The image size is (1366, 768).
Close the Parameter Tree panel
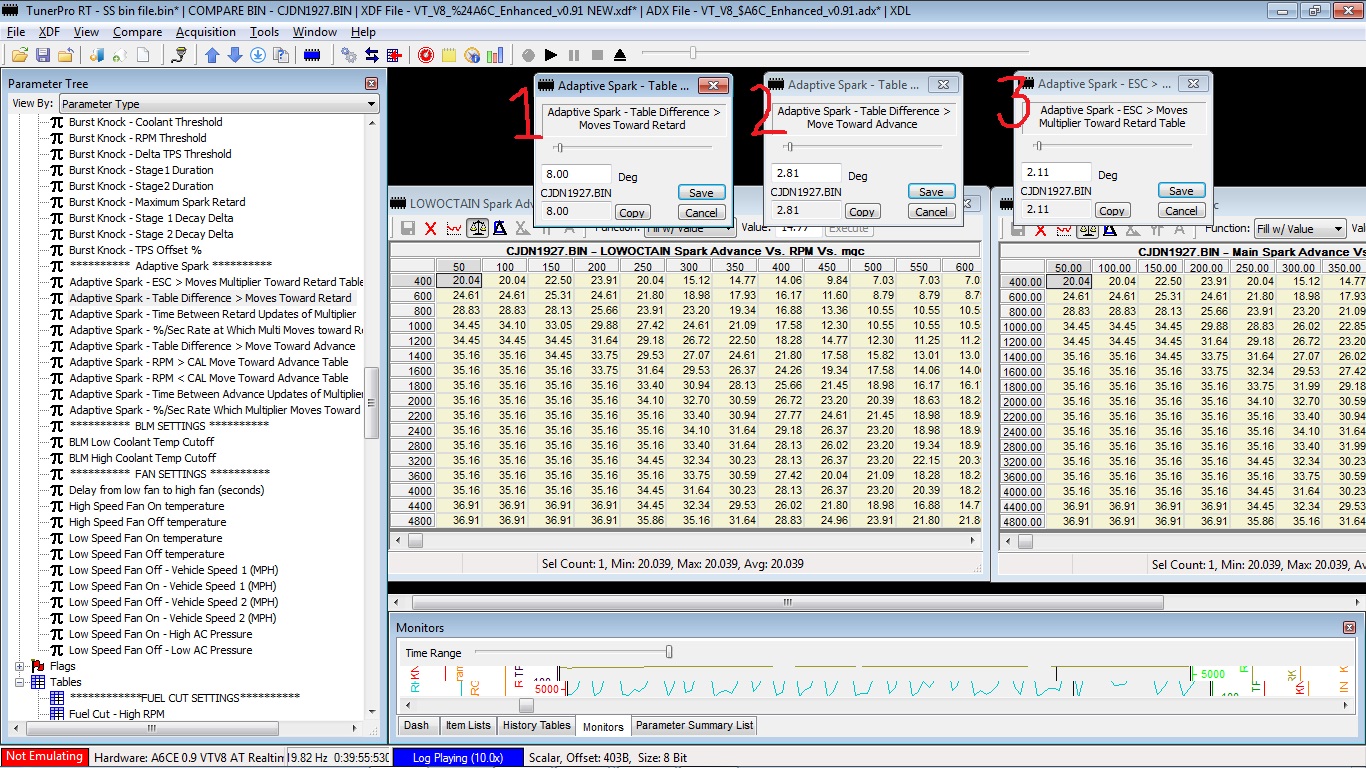pos(372,84)
